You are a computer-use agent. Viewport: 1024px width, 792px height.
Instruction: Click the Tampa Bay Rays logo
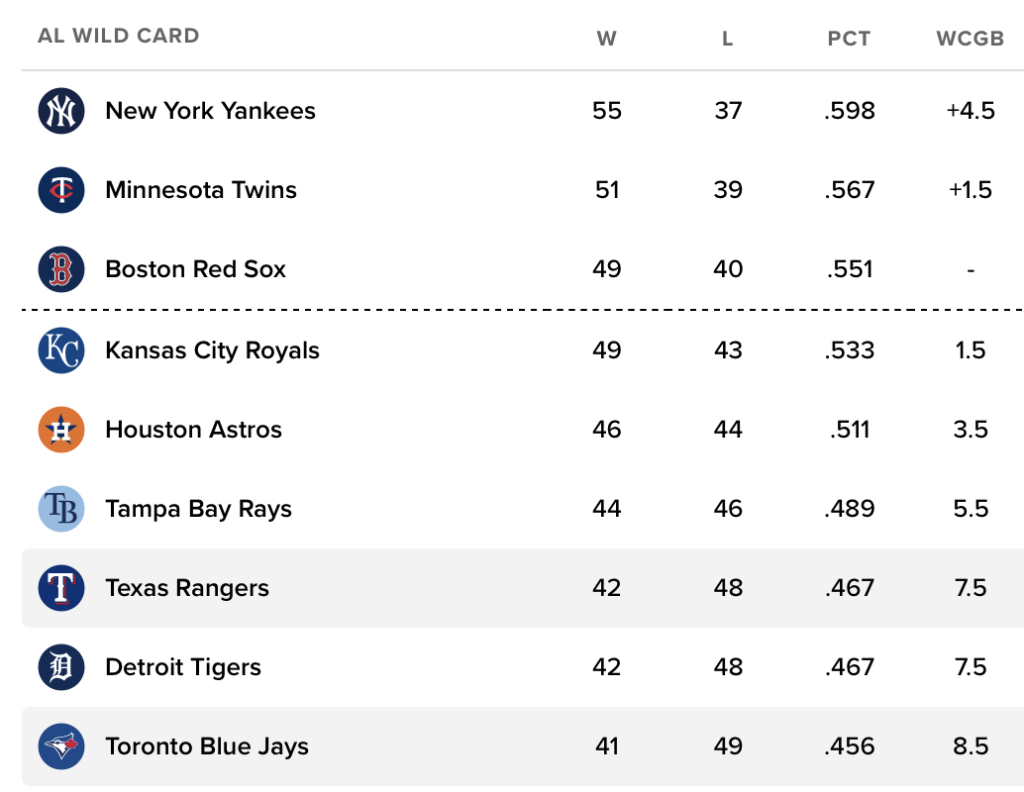(61, 509)
